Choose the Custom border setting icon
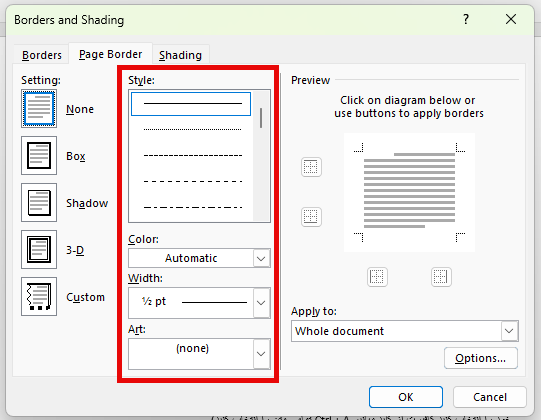Viewport: 541px width, 420px height. tap(39, 296)
